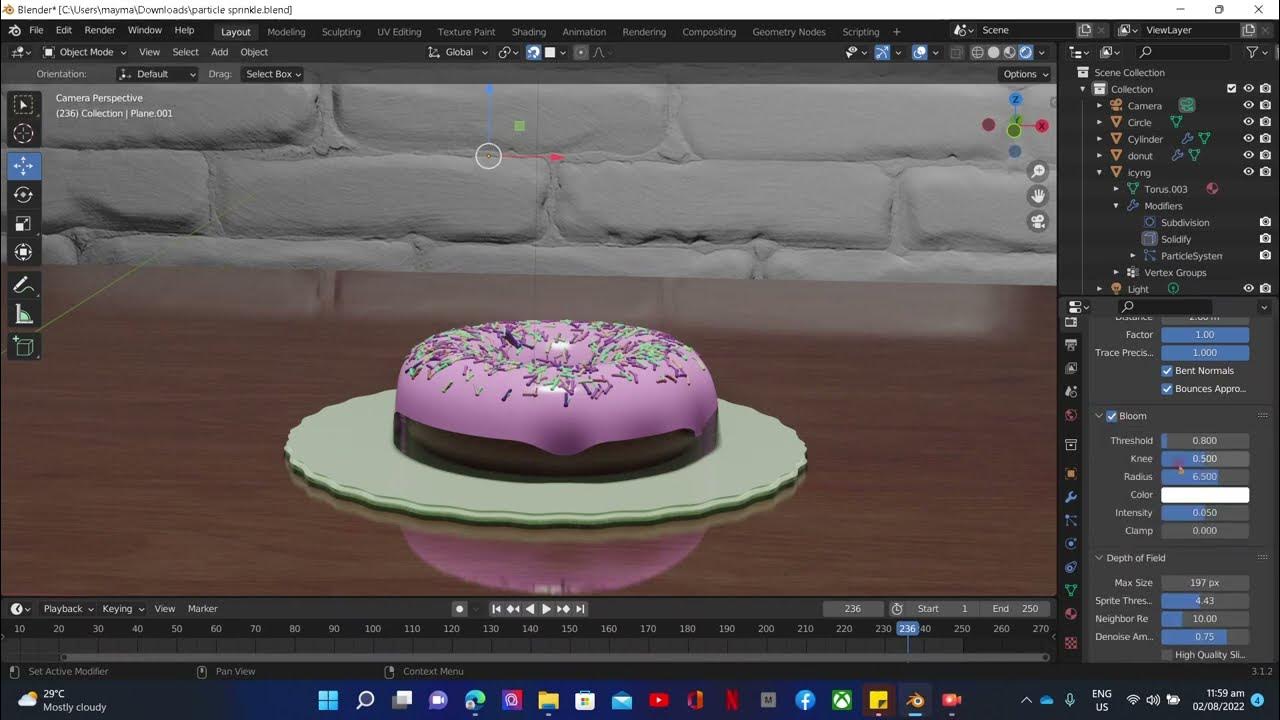Open the Particle properties tab
This screenshot has height=720, width=1280.
point(1071,520)
